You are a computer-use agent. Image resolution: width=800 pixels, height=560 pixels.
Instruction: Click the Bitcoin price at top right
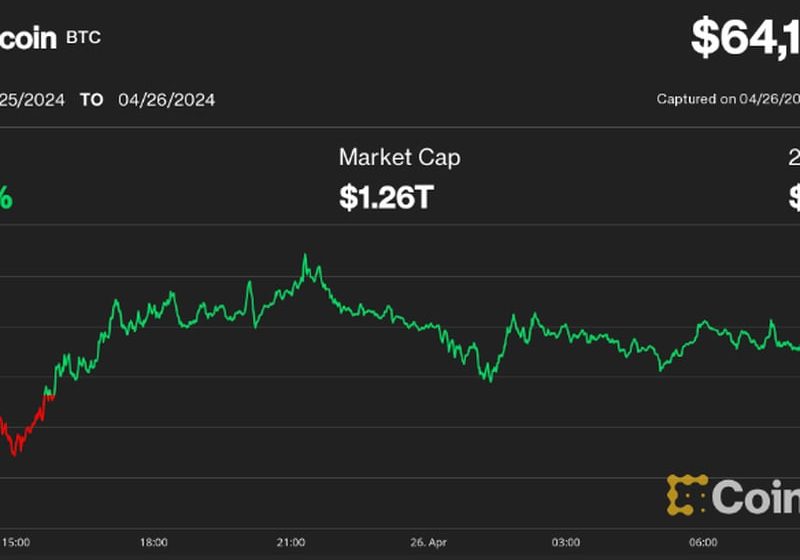tap(744, 38)
